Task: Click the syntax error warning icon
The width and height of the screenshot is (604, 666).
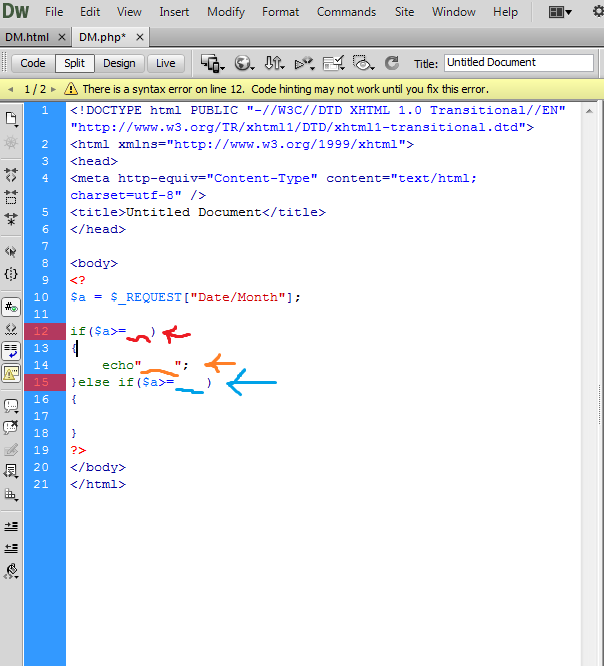Action: pyautogui.click(x=71, y=89)
